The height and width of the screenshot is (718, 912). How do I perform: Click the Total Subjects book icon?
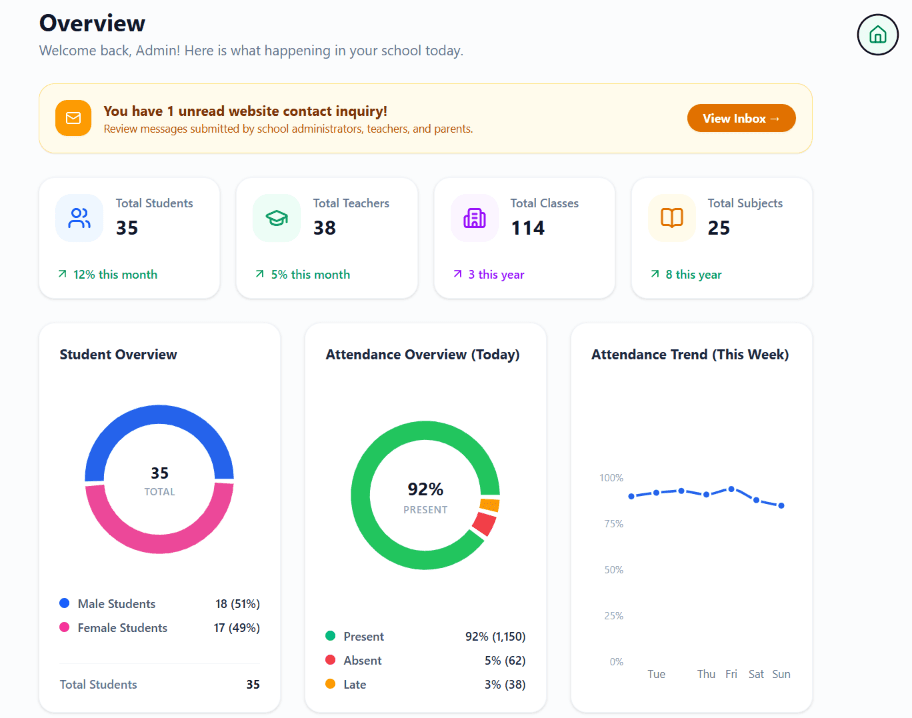tap(672, 218)
